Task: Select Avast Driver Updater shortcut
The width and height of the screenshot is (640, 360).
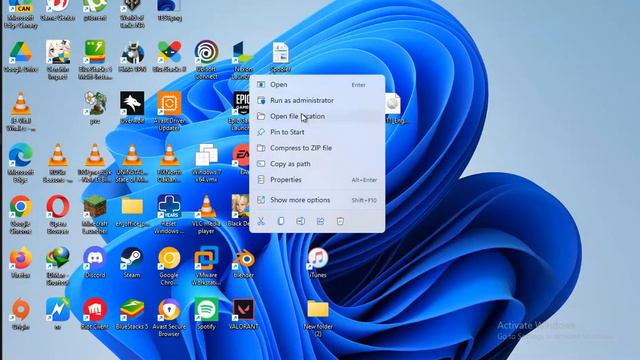Action: [x=169, y=111]
